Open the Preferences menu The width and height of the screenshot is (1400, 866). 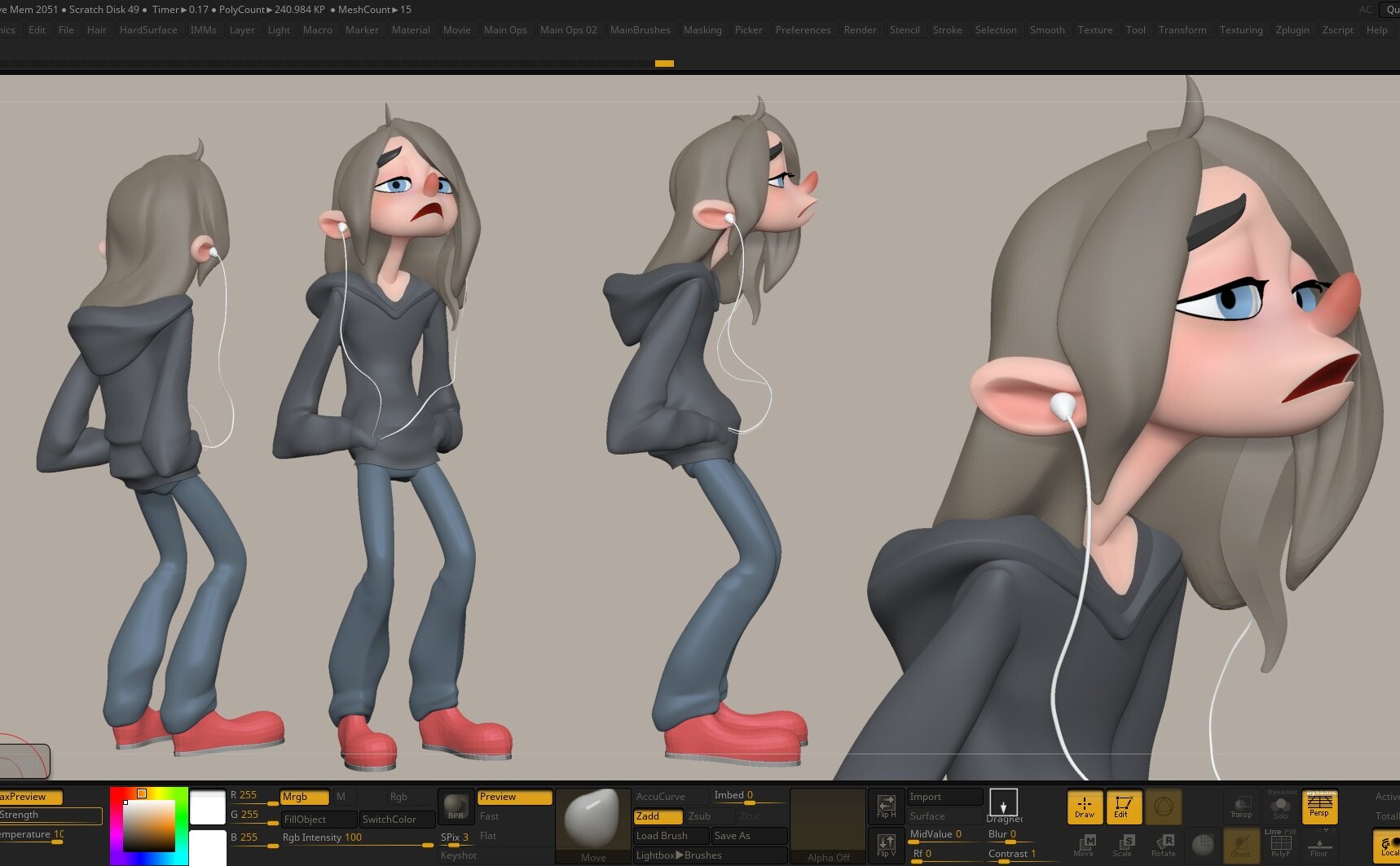click(x=803, y=30)
